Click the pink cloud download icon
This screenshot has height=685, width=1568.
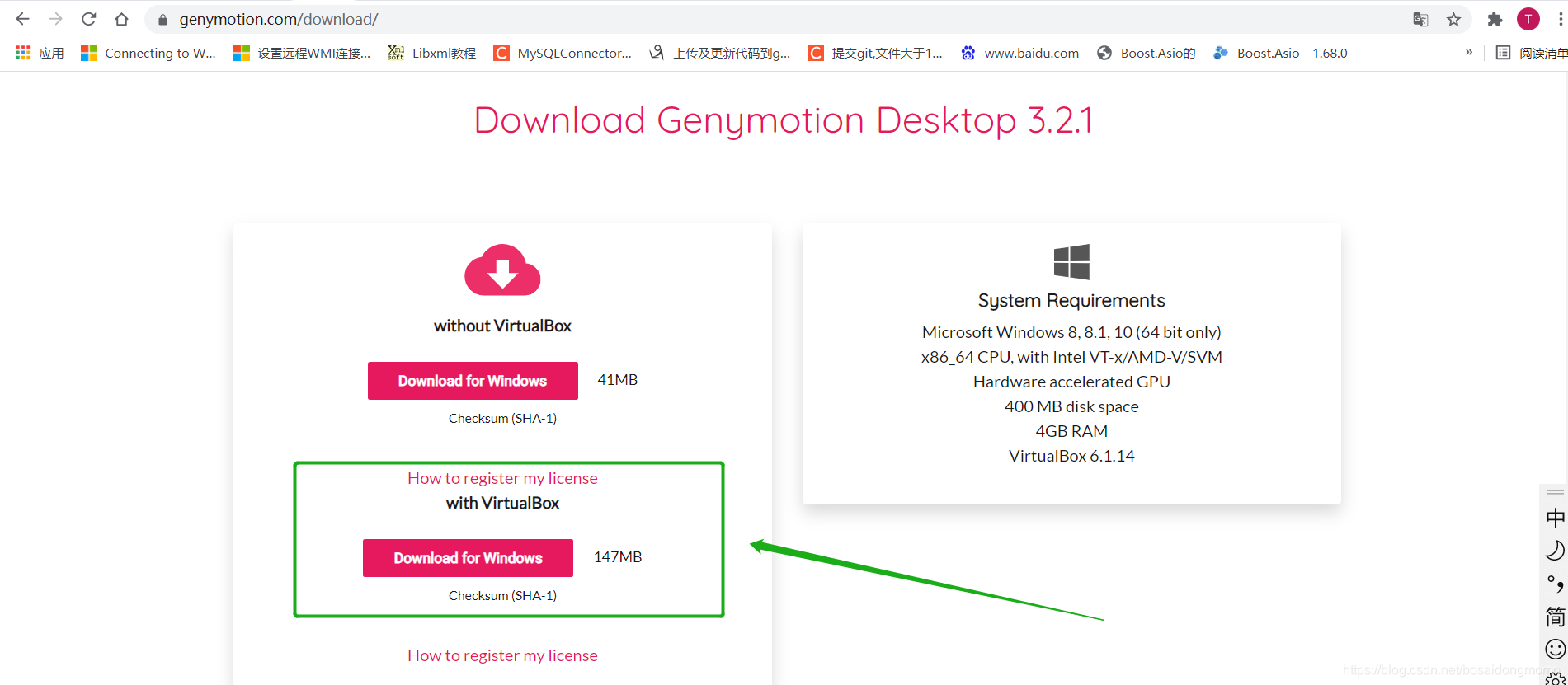502,270
